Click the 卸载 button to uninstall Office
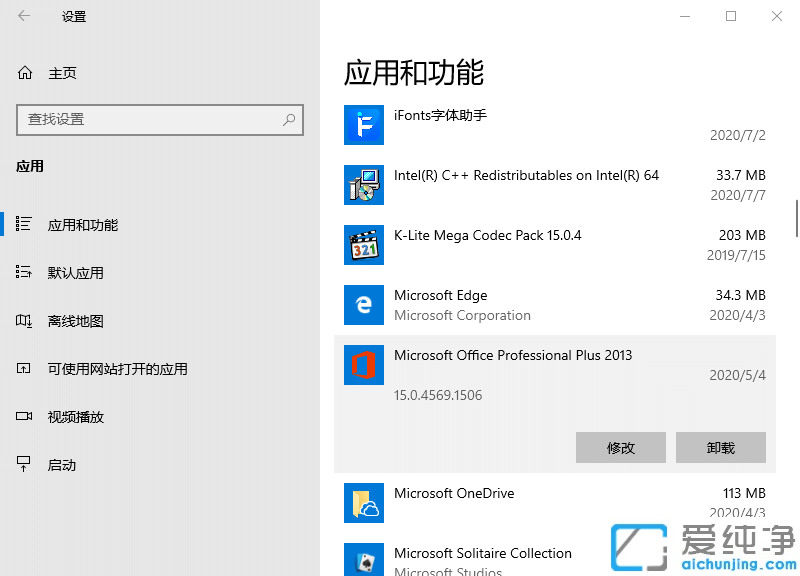Viewport: 800px width, 576px height. pos(720,447)
